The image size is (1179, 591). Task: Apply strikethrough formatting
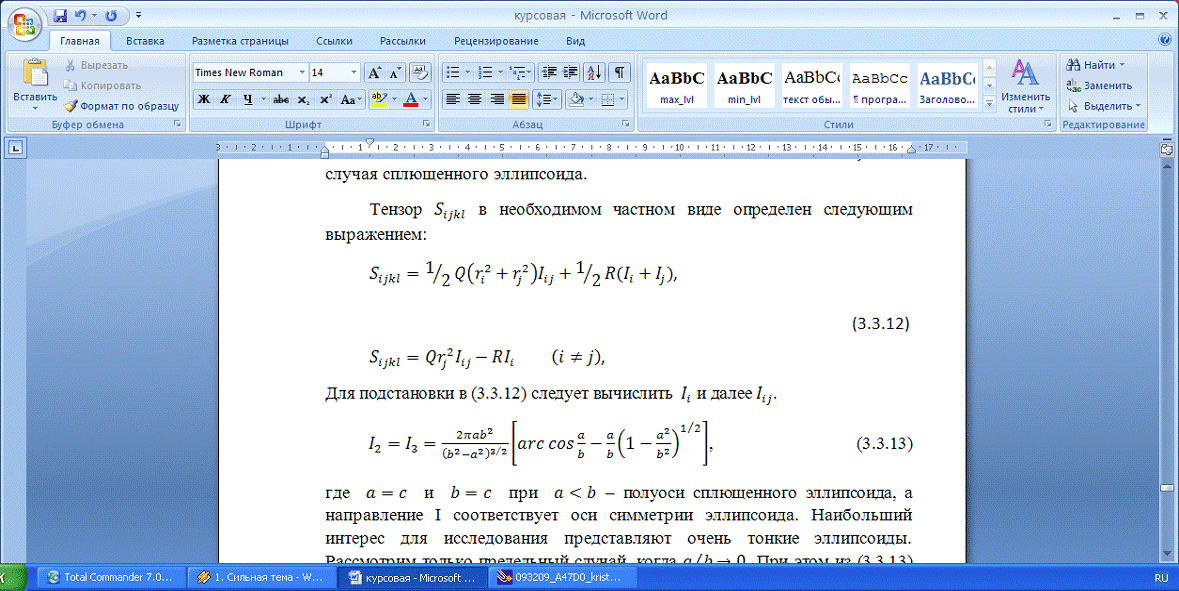point(281,100)
